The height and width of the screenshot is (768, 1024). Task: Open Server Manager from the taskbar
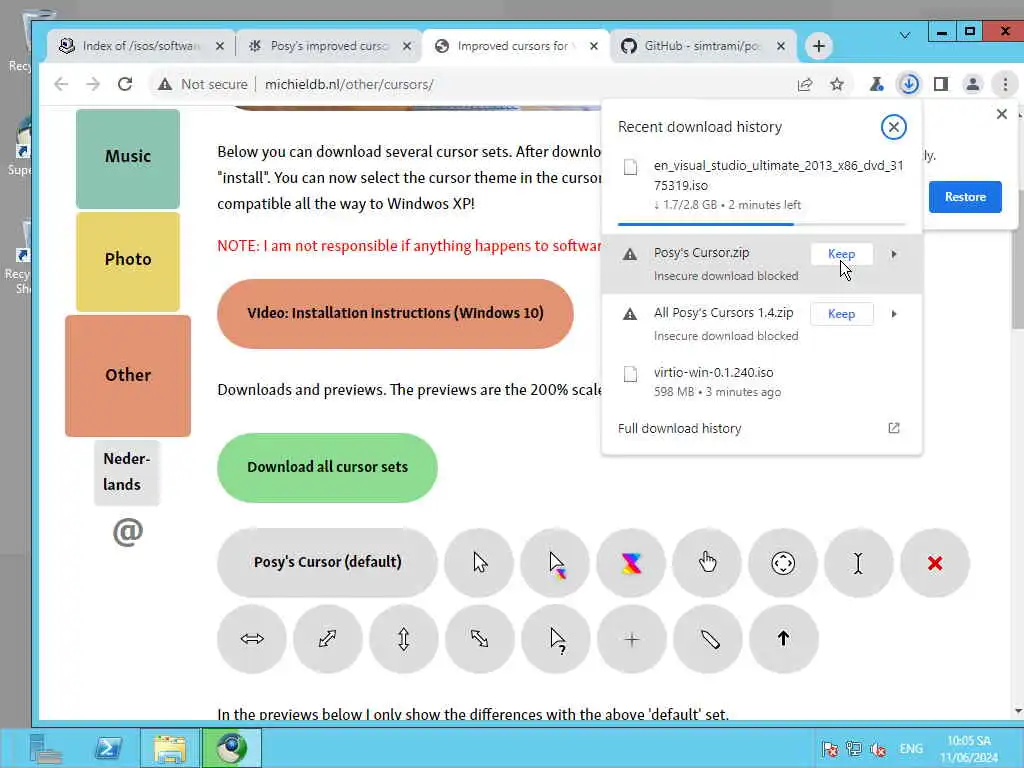tap(46, 748)
